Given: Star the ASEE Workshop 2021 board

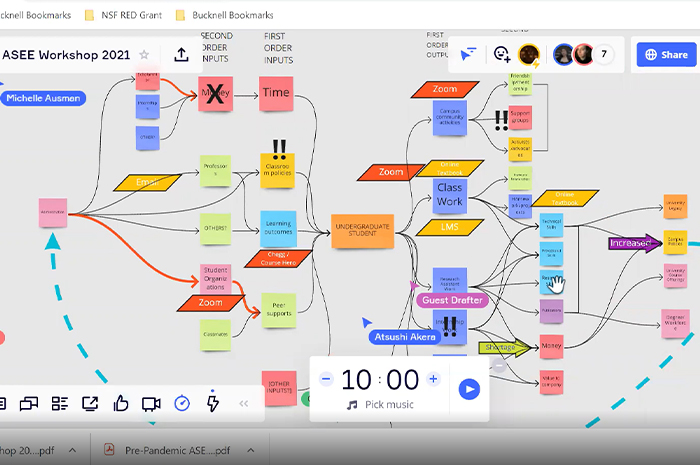Looking at the screenshot, I should [x=144, y=55].
